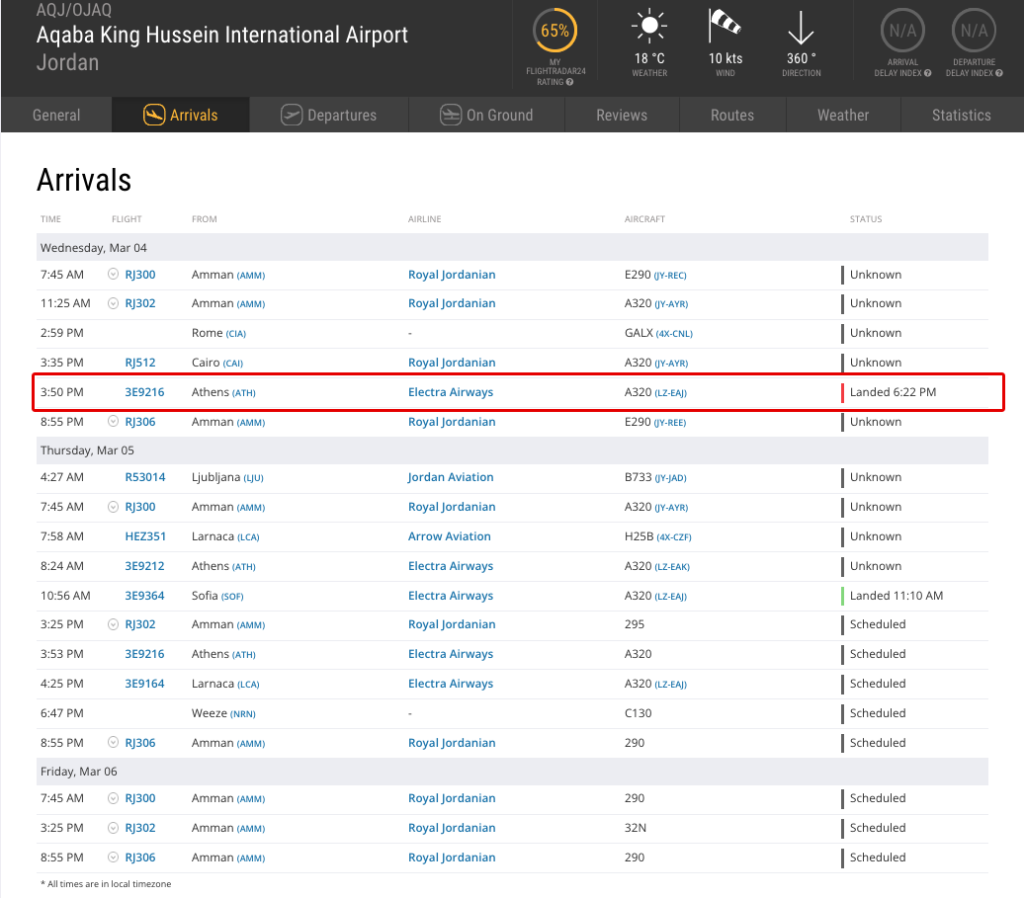Click the Jordan Aviation airline link
Image resolution: width=1024 pixels, height=898 pixels.
click(x=450, y=477)
